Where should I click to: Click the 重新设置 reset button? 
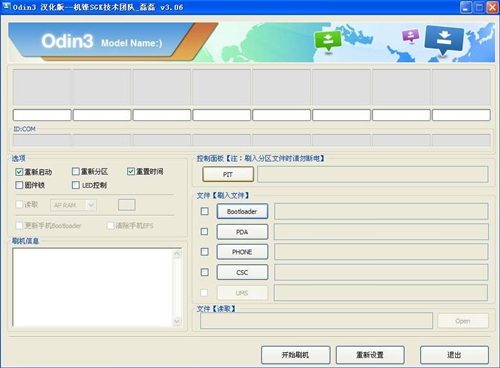[x=370, y=355]
